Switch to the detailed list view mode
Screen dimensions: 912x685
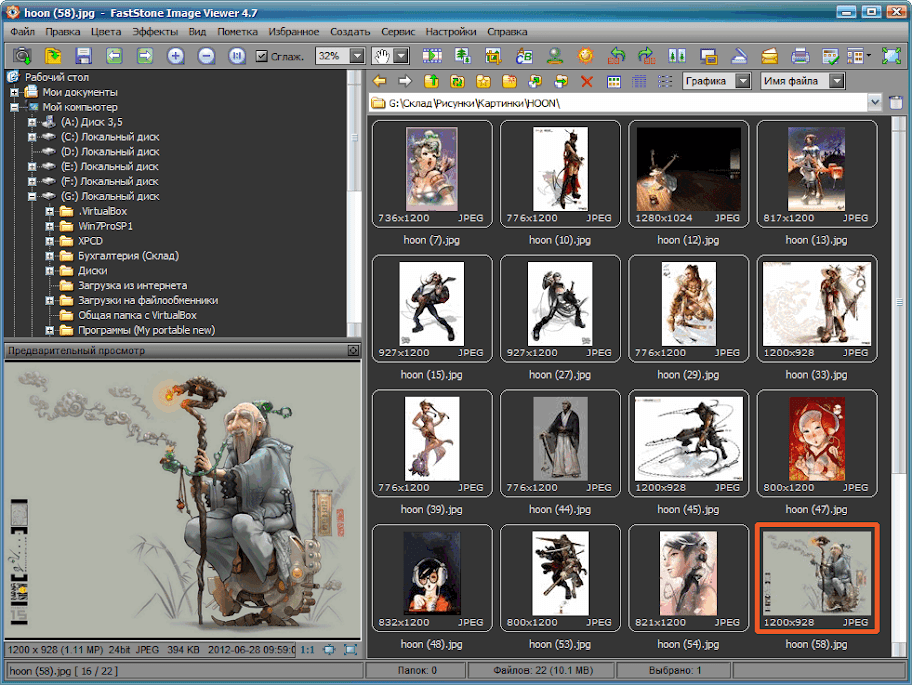click(x=639, y=80)
